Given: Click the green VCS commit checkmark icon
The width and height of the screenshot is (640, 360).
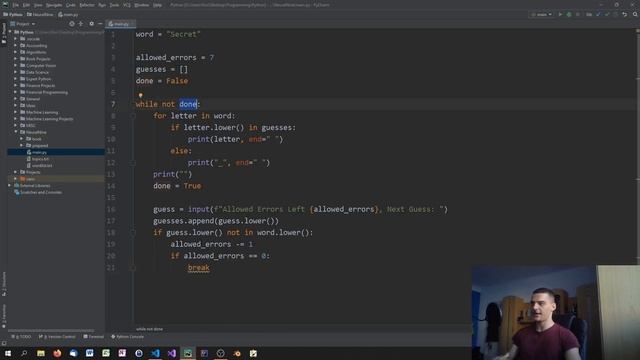Looking at the screenshot, I should (x=607, y=14).
